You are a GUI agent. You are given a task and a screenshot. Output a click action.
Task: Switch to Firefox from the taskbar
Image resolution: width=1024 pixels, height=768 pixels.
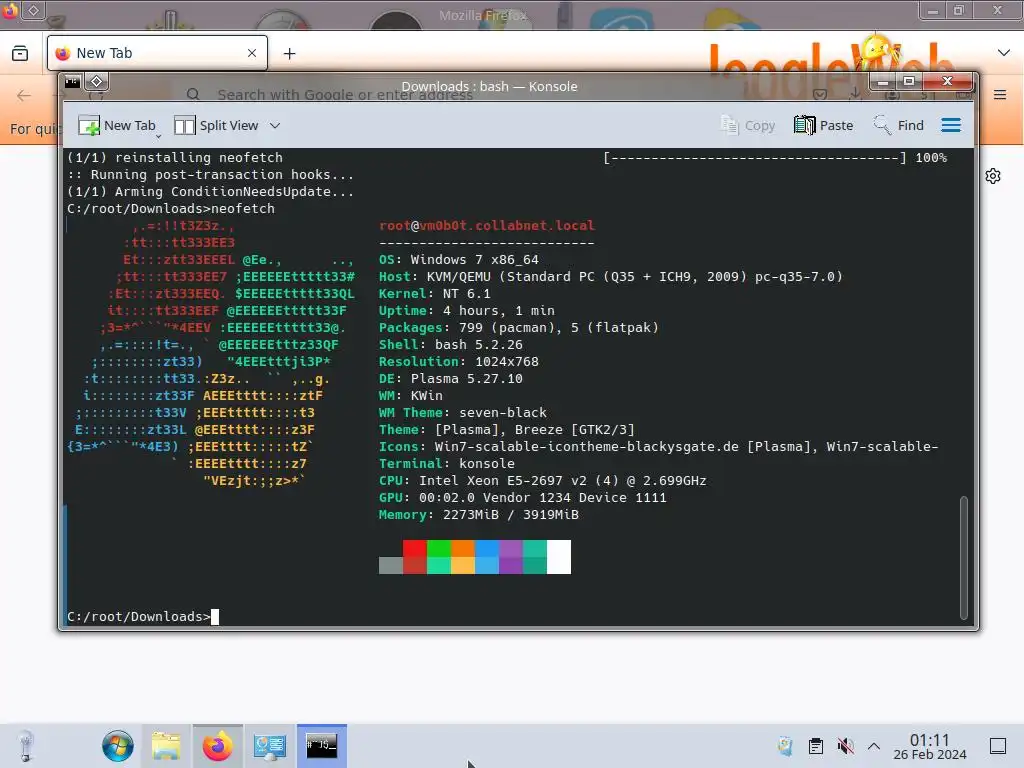click(x=217, y=745)
